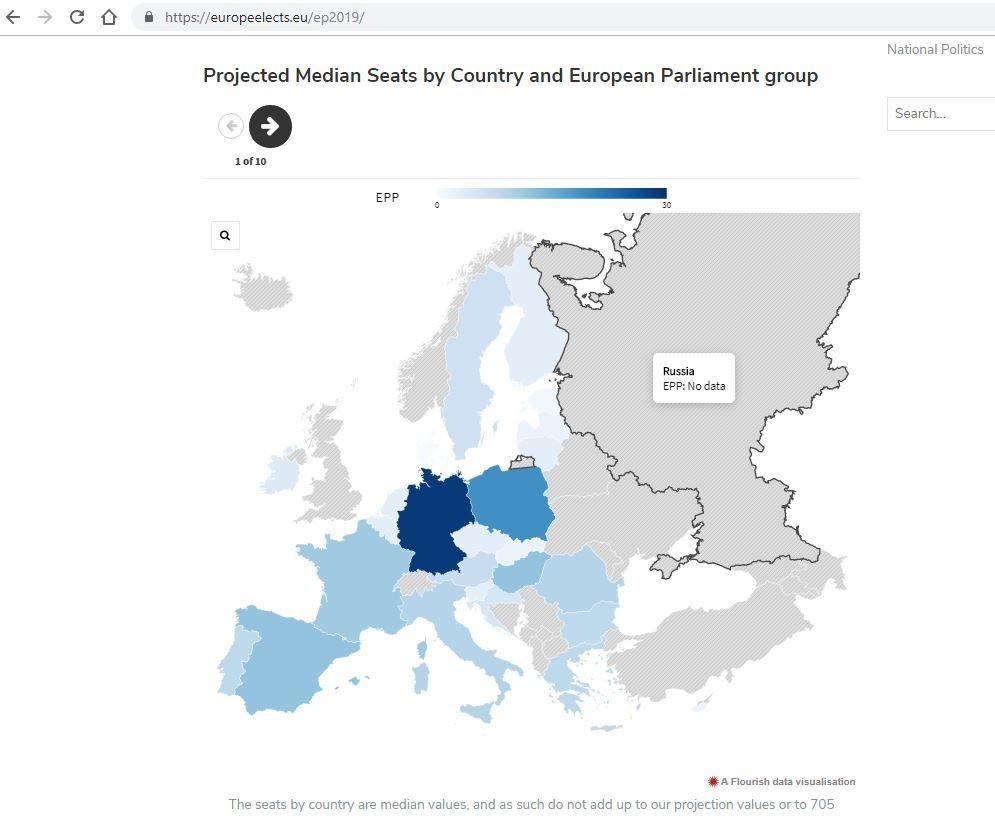995x818 pixels.
Task: Click the padlock site security icon
Action: (x=148, y=17)
